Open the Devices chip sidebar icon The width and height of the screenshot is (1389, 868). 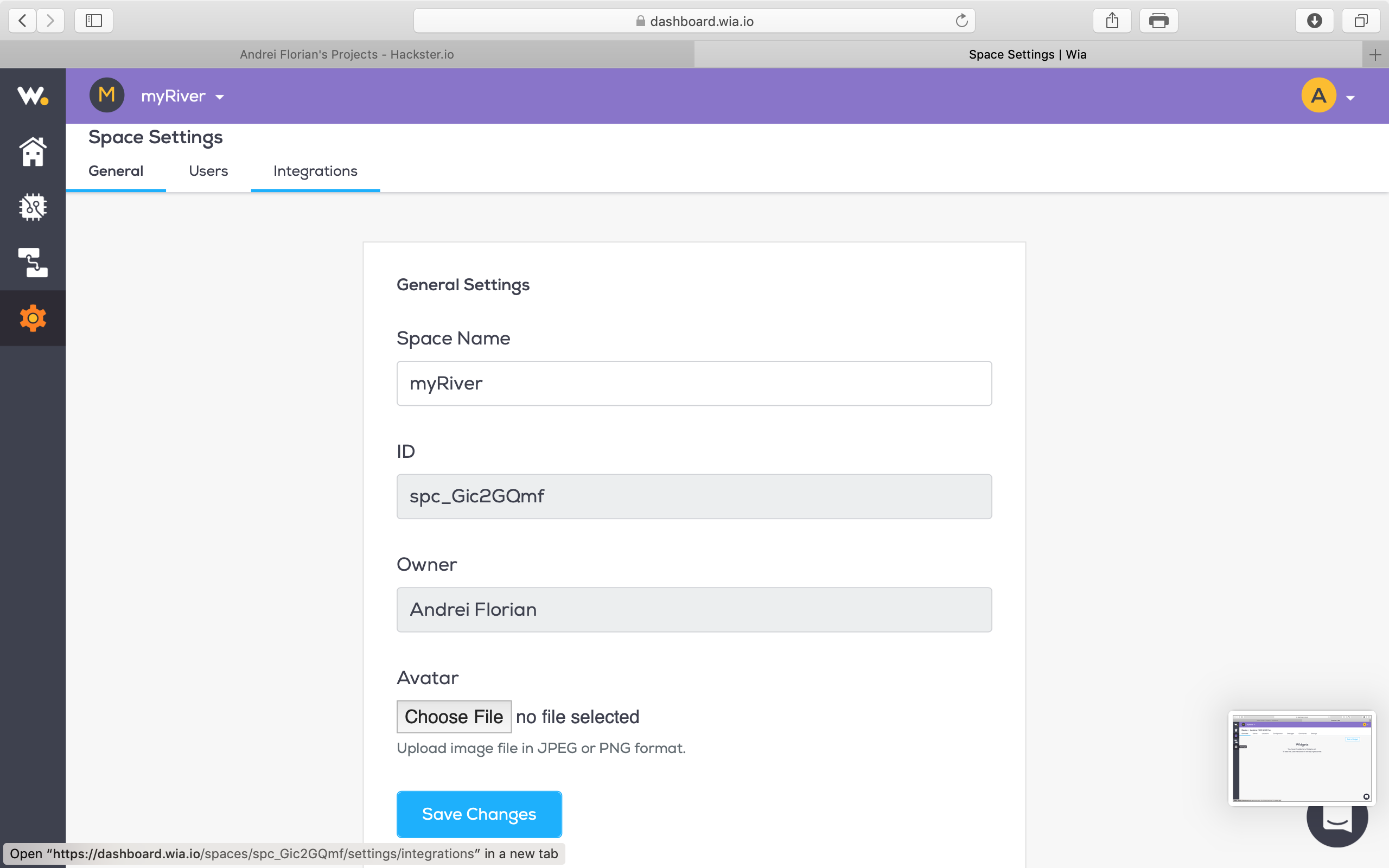click(33, 207)
